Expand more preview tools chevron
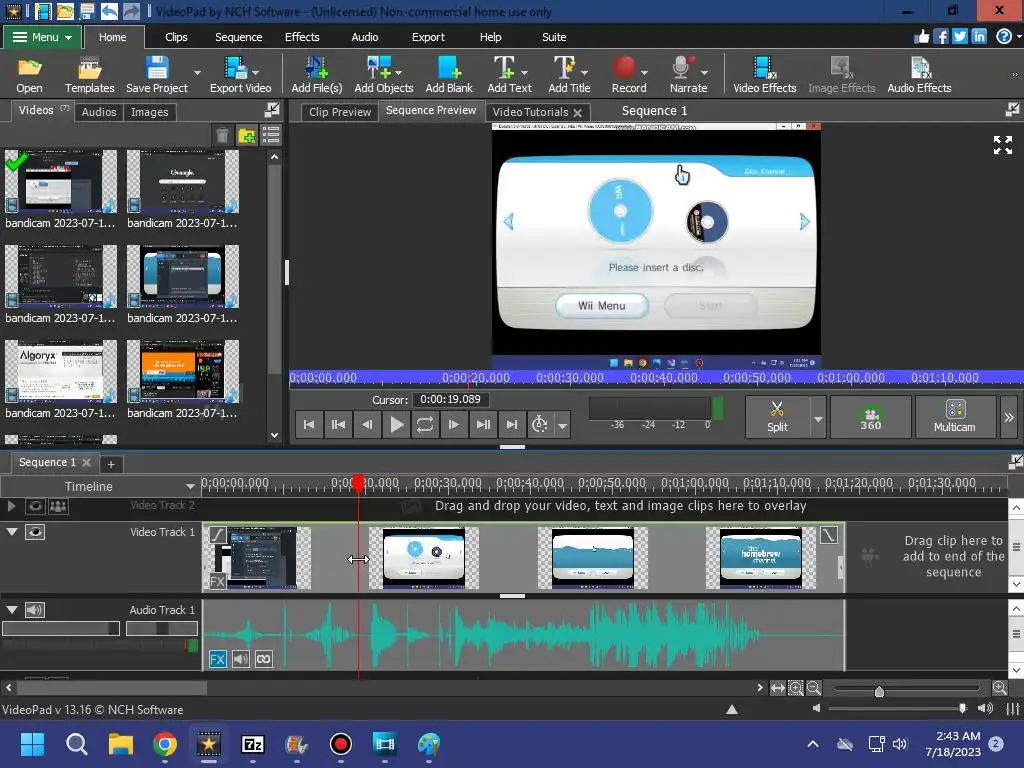 [1009, 417]
